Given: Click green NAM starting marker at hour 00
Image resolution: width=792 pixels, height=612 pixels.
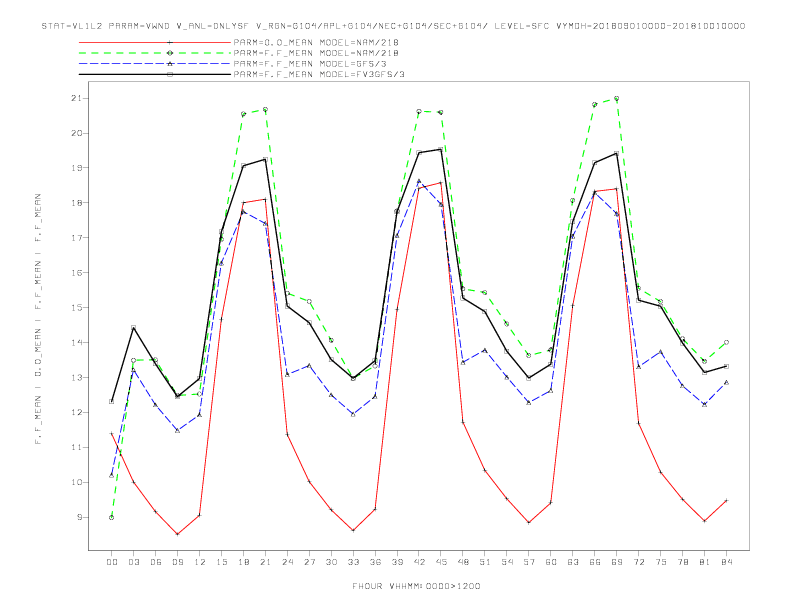Looking at the screenshot, I should tap(112, 518).
